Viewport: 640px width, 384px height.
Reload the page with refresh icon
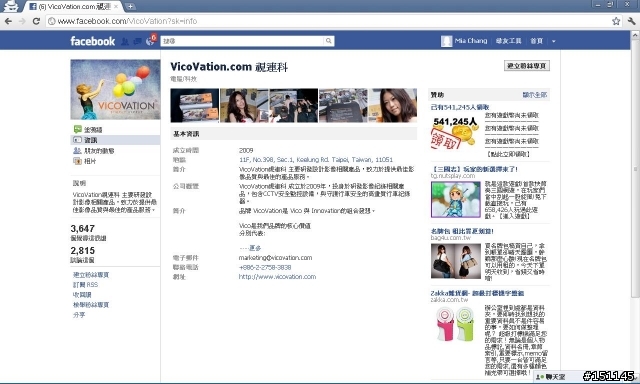(36, 21)
